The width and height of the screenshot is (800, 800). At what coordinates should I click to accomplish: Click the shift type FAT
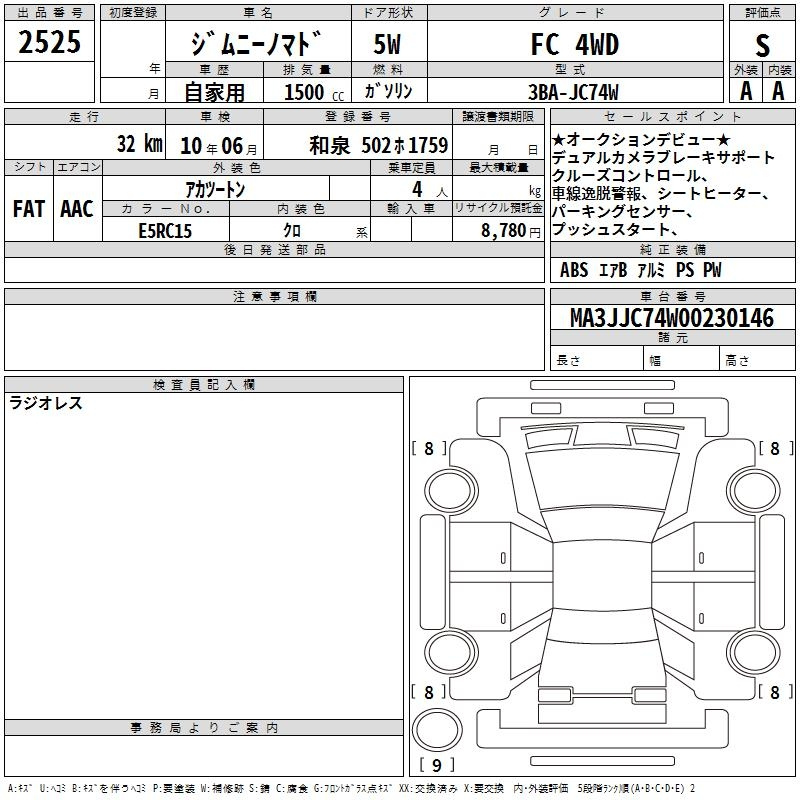29,209
